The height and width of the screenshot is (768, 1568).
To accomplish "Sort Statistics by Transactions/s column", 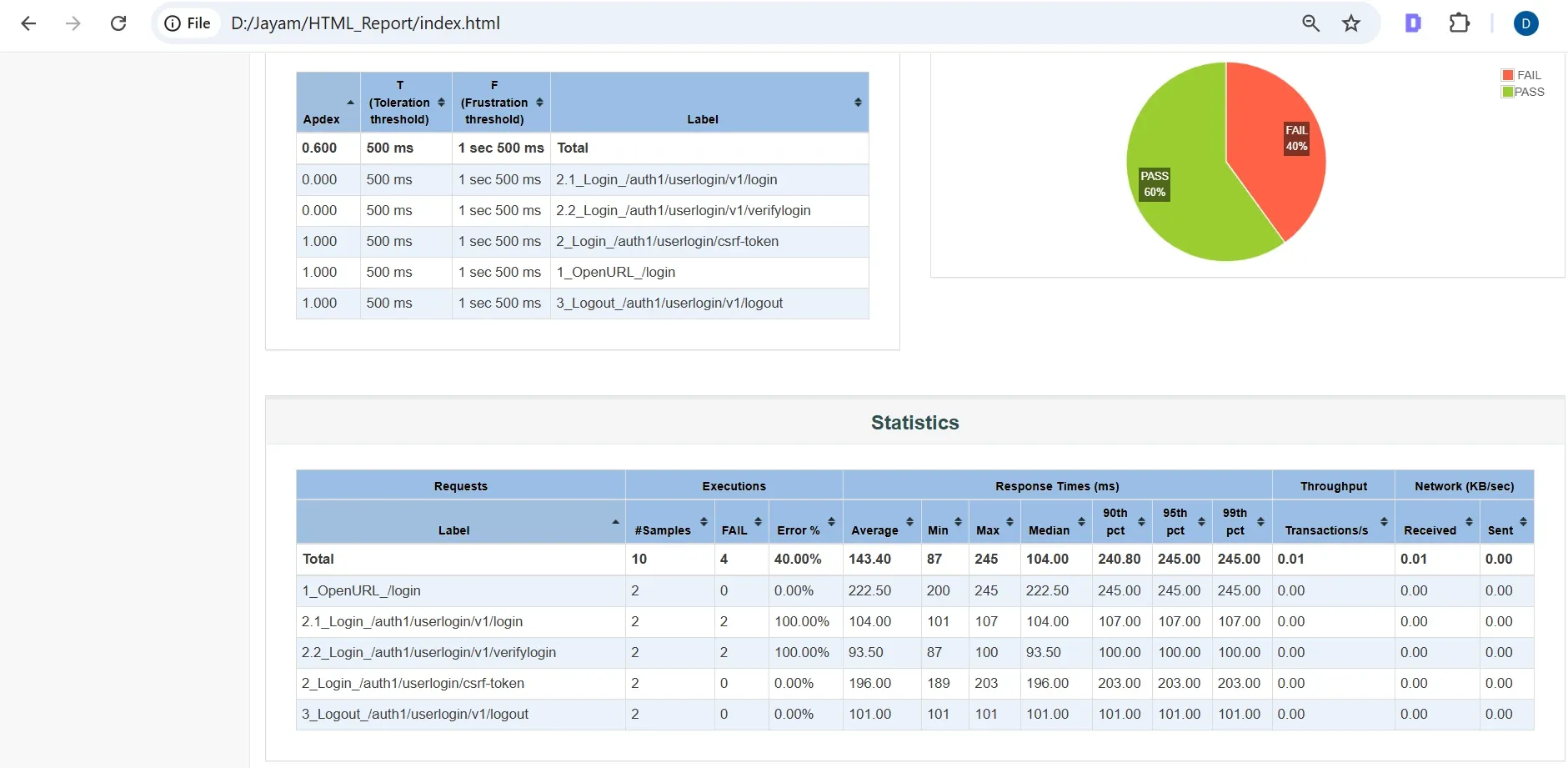I will click(1334, 522).
